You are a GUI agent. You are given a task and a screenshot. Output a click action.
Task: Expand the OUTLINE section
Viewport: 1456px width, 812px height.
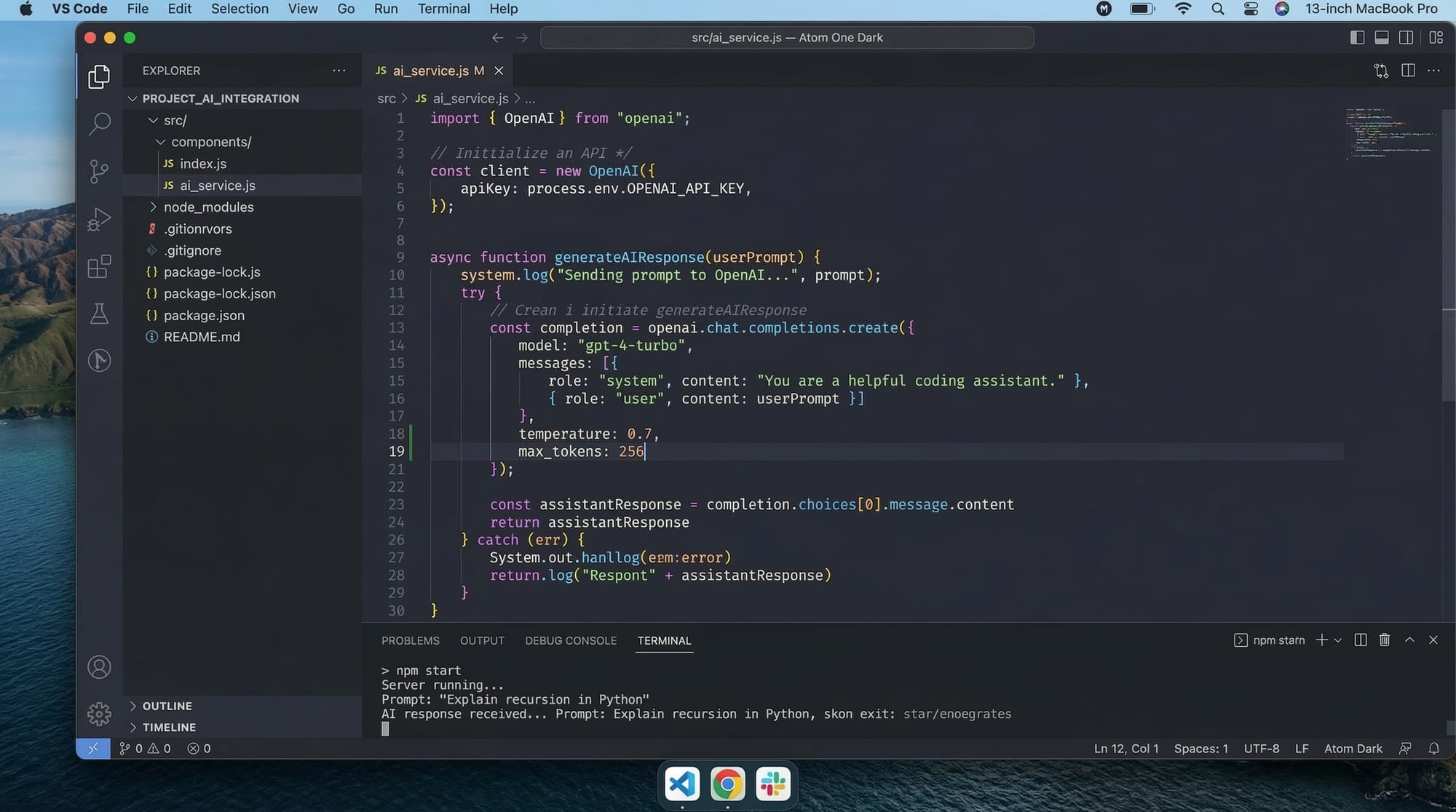(167, 706)
